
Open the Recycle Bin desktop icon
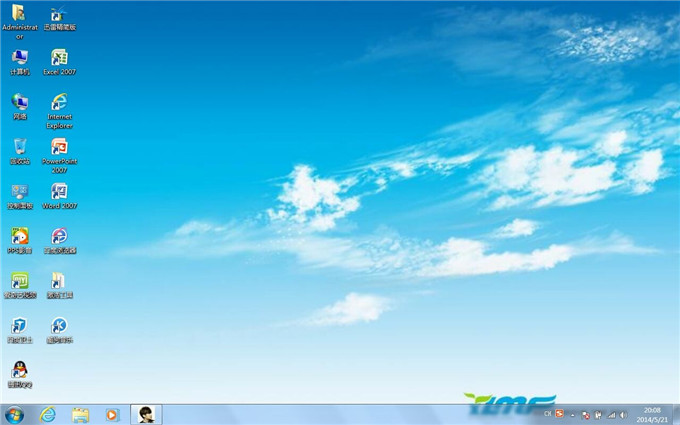point(19,148)
